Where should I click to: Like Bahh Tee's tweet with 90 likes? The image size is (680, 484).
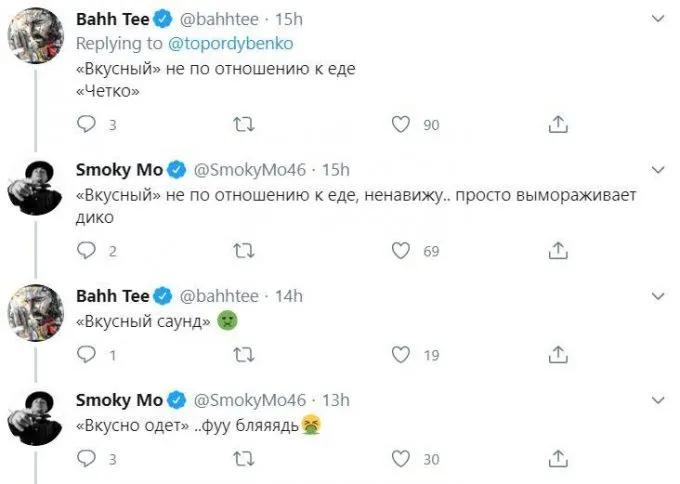point(401,124)
